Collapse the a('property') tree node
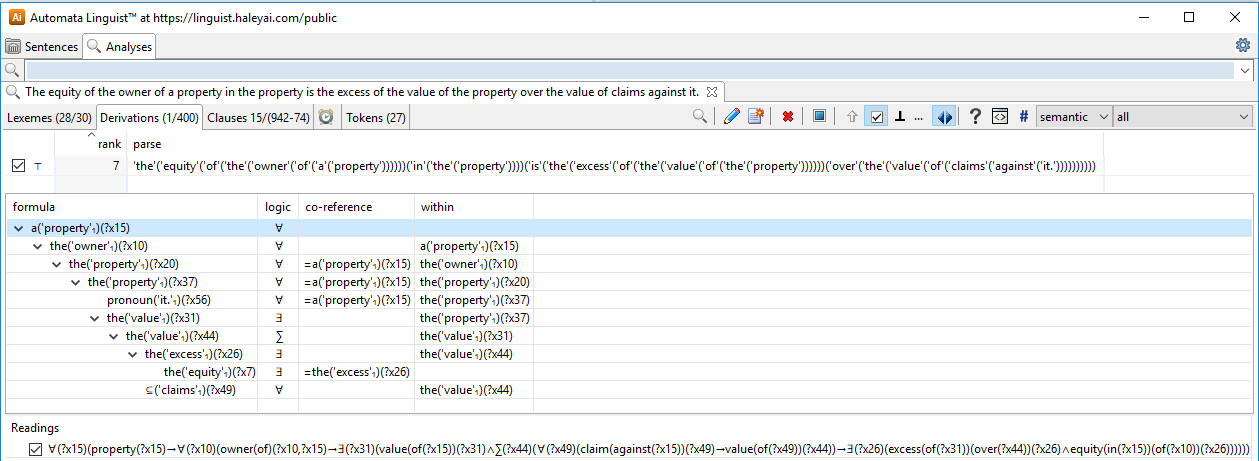This screenshot has width=1259, height=461. 19,228
